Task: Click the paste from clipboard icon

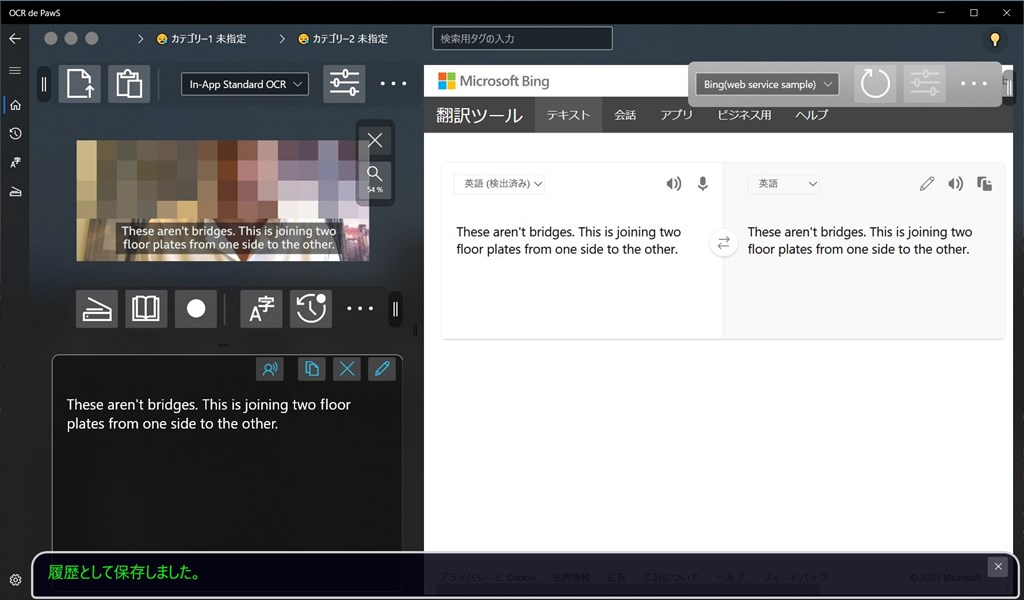Action: point(129,84)
